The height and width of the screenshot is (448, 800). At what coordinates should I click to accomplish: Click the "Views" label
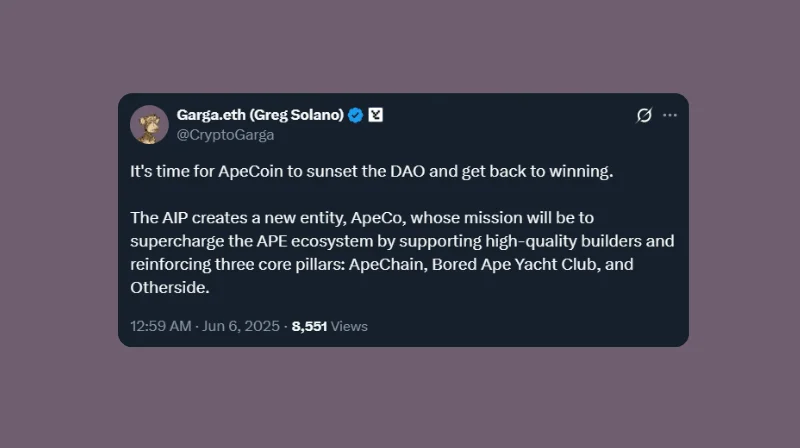[349, 326]
